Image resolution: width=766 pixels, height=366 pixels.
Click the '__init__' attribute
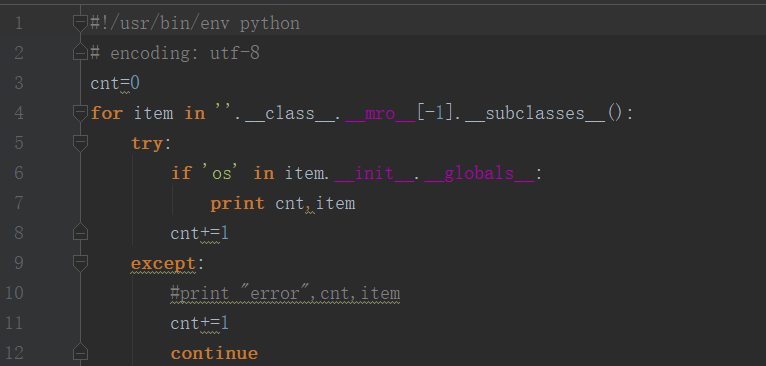[x=374, y=173]
